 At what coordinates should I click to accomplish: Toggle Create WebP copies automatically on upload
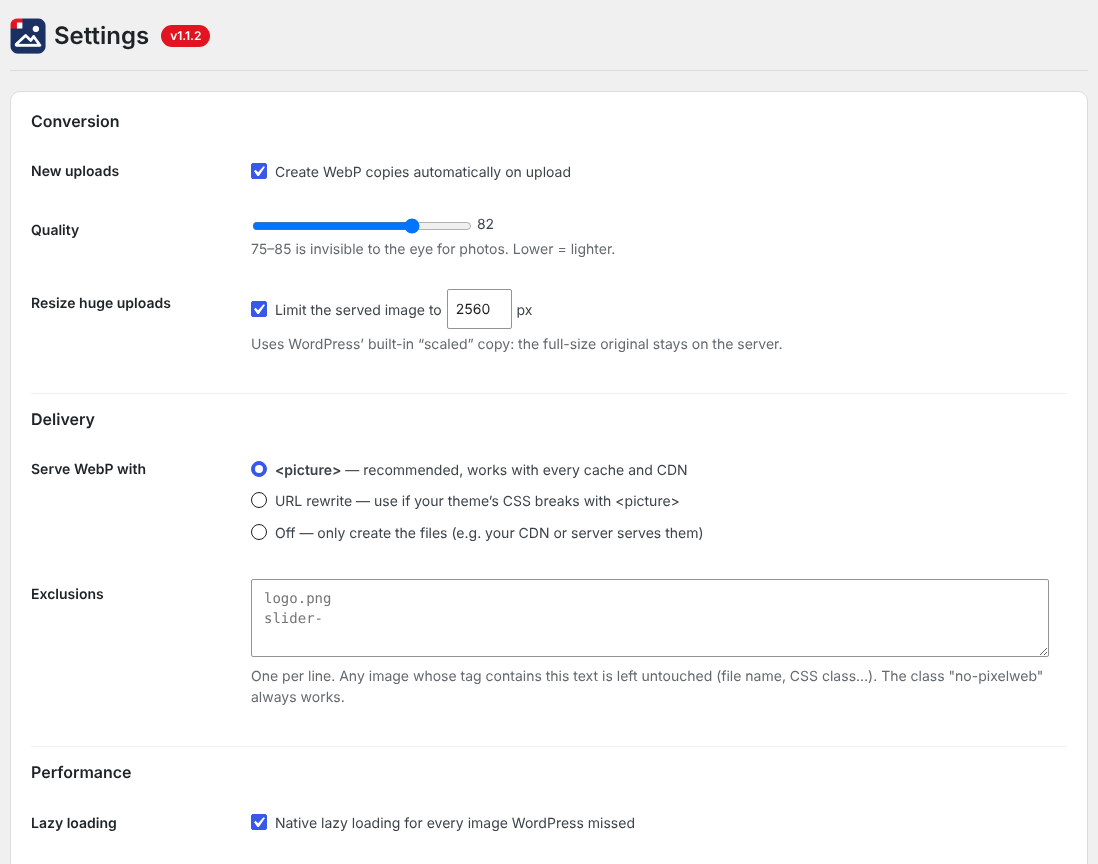(259, 172)
